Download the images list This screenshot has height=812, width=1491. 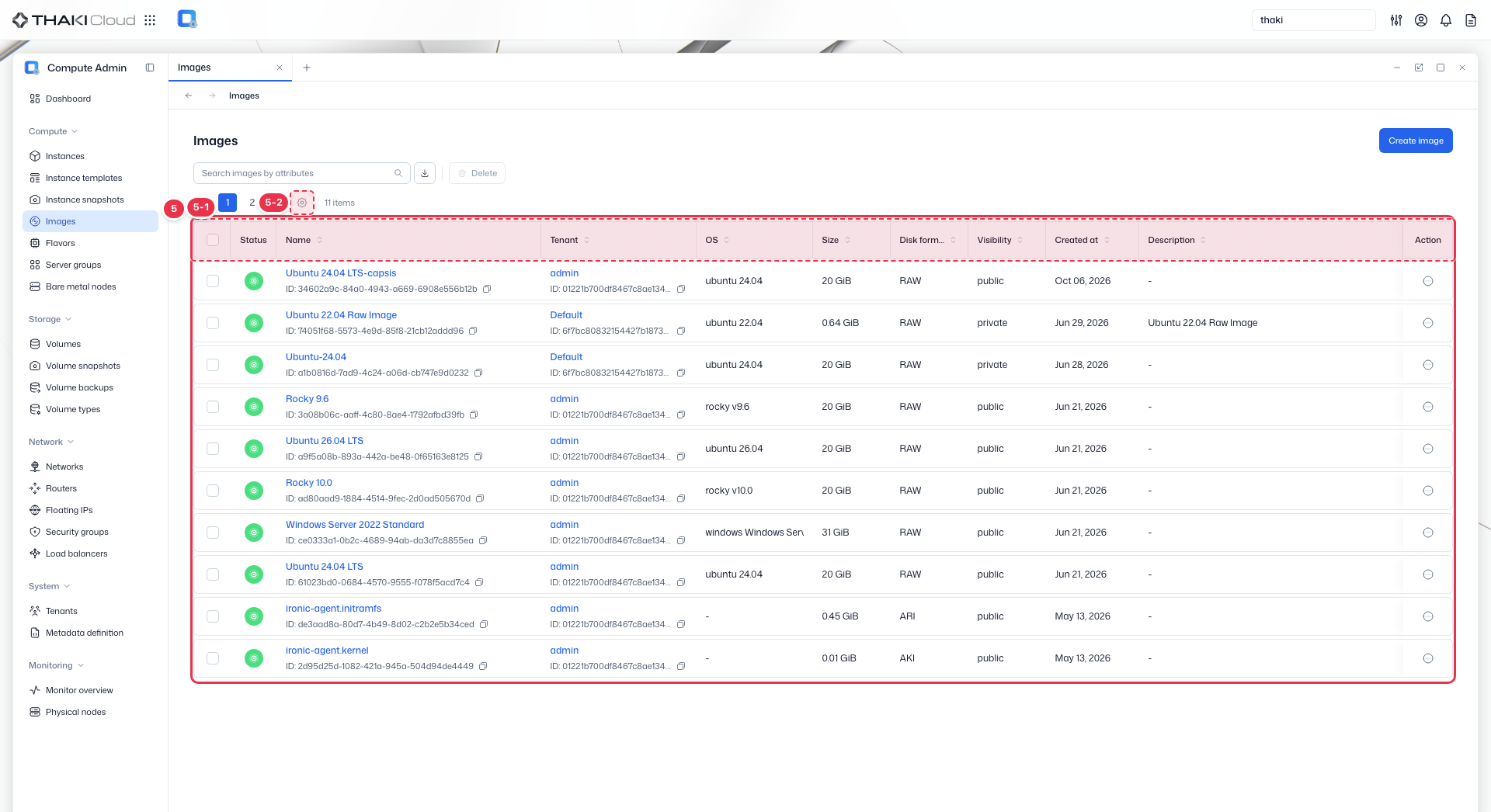[x=425, y=173]
